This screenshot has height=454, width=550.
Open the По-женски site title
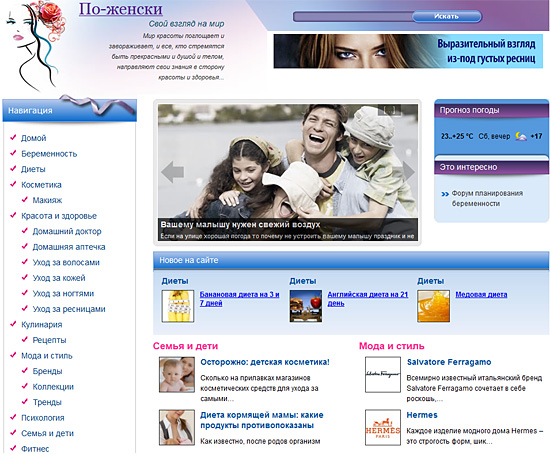[121, 9]
